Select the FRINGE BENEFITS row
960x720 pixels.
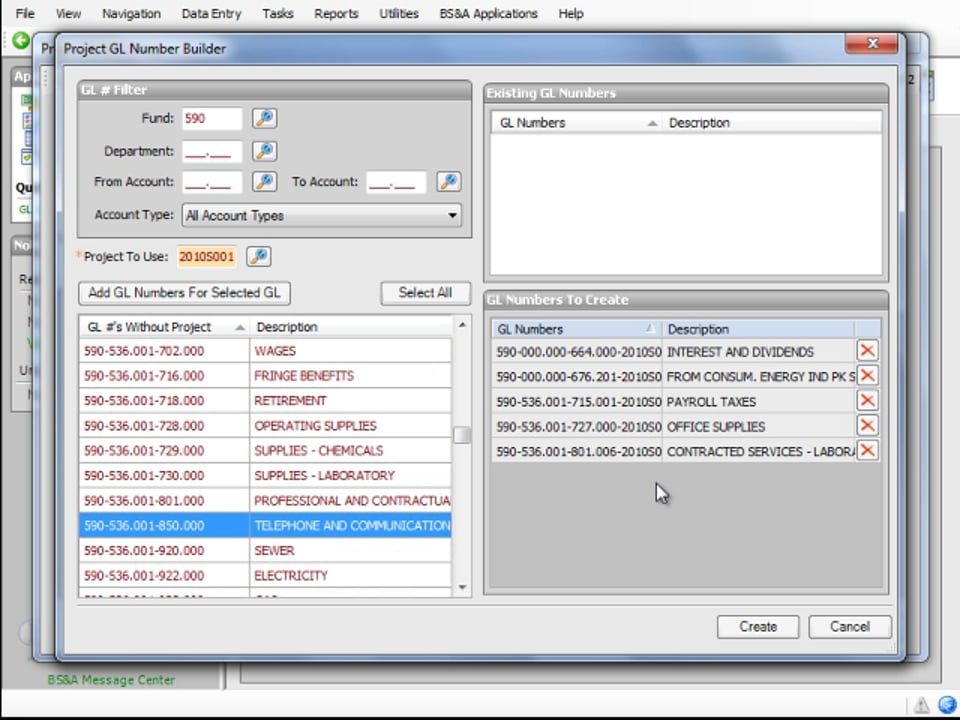266,376
